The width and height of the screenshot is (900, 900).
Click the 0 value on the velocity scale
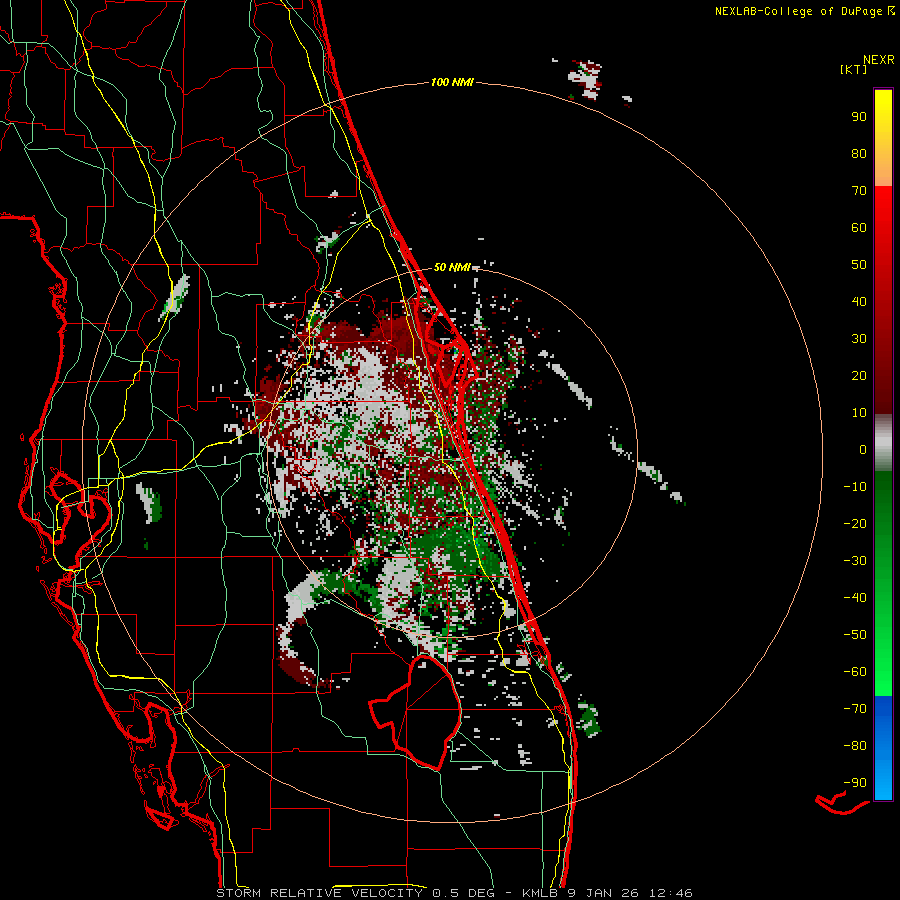pos(863,449)
